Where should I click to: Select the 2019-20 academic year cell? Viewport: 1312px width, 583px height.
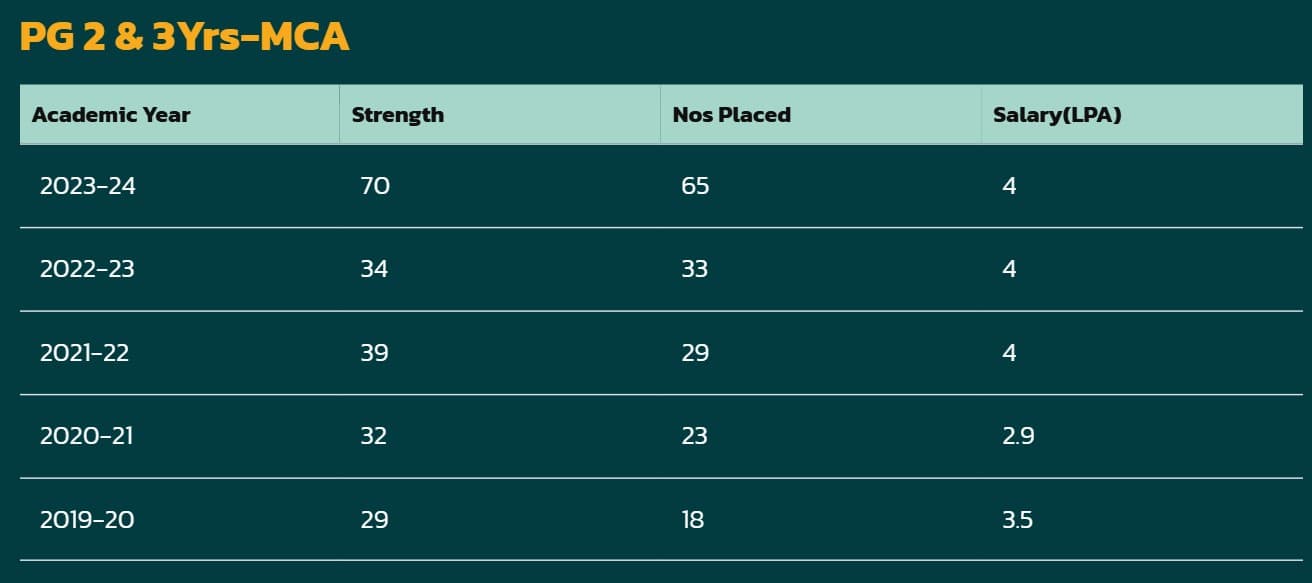click(x=87, y=520)
